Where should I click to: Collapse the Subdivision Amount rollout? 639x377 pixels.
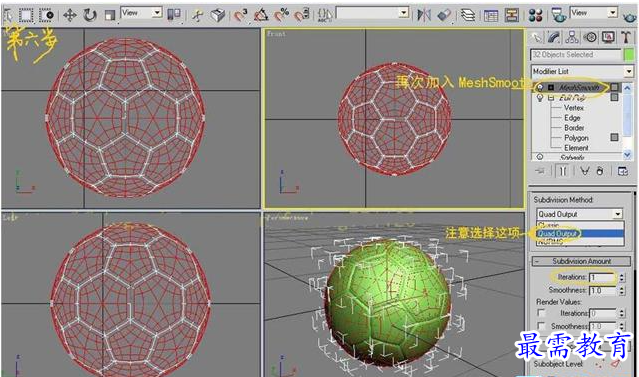point(581,261)
